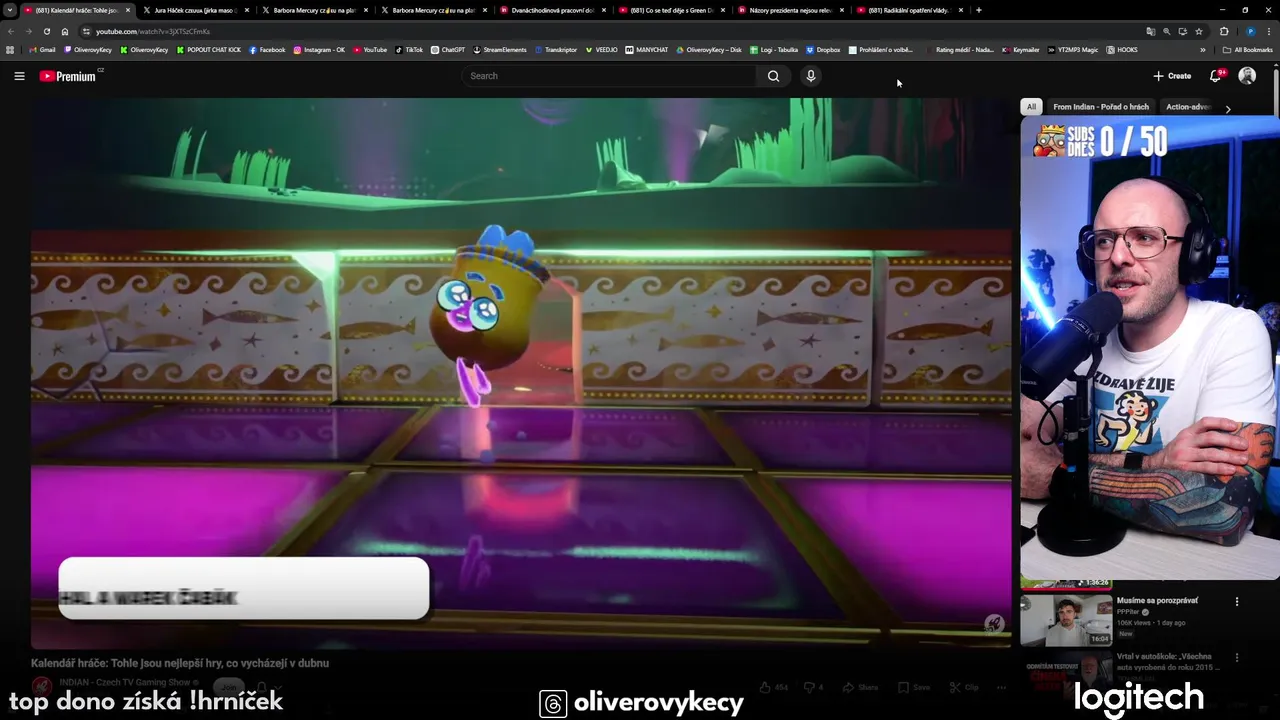Open the video's more actions ellipsis
Viewport: 1280px width, 720px height.
tap(1001, 687)
